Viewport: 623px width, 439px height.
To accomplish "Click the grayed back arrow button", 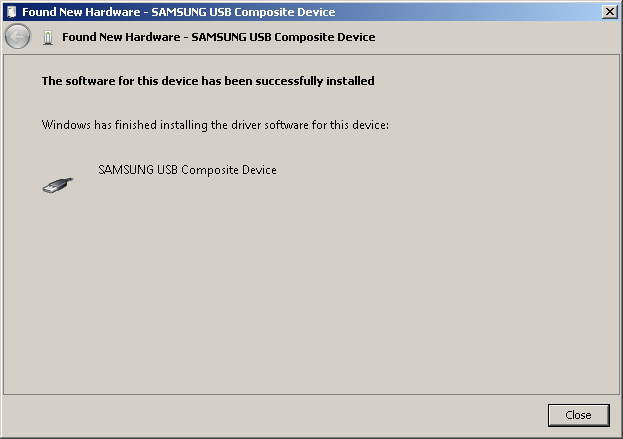I will (x=17, y=37).
